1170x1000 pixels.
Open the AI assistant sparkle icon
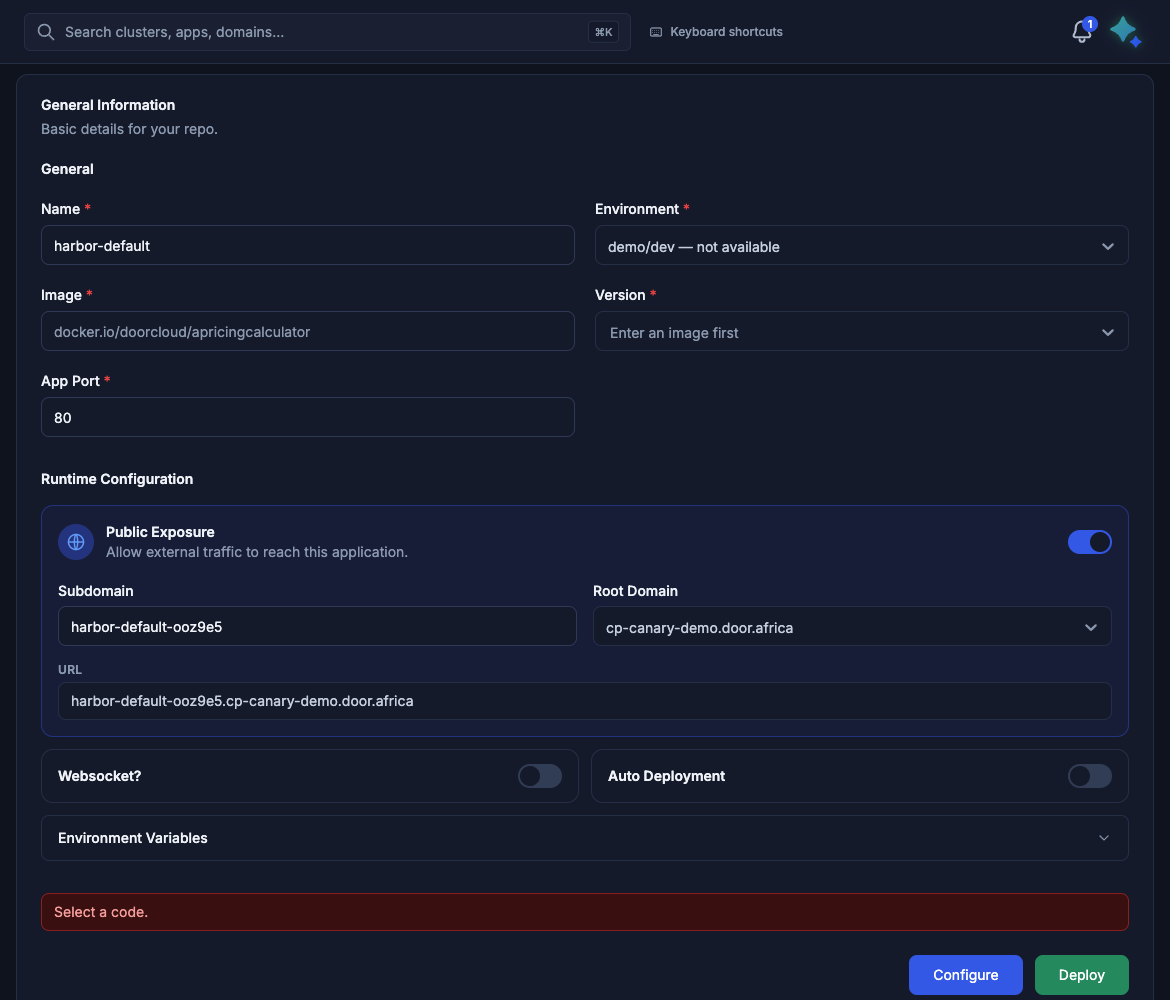click(1125, 31)
